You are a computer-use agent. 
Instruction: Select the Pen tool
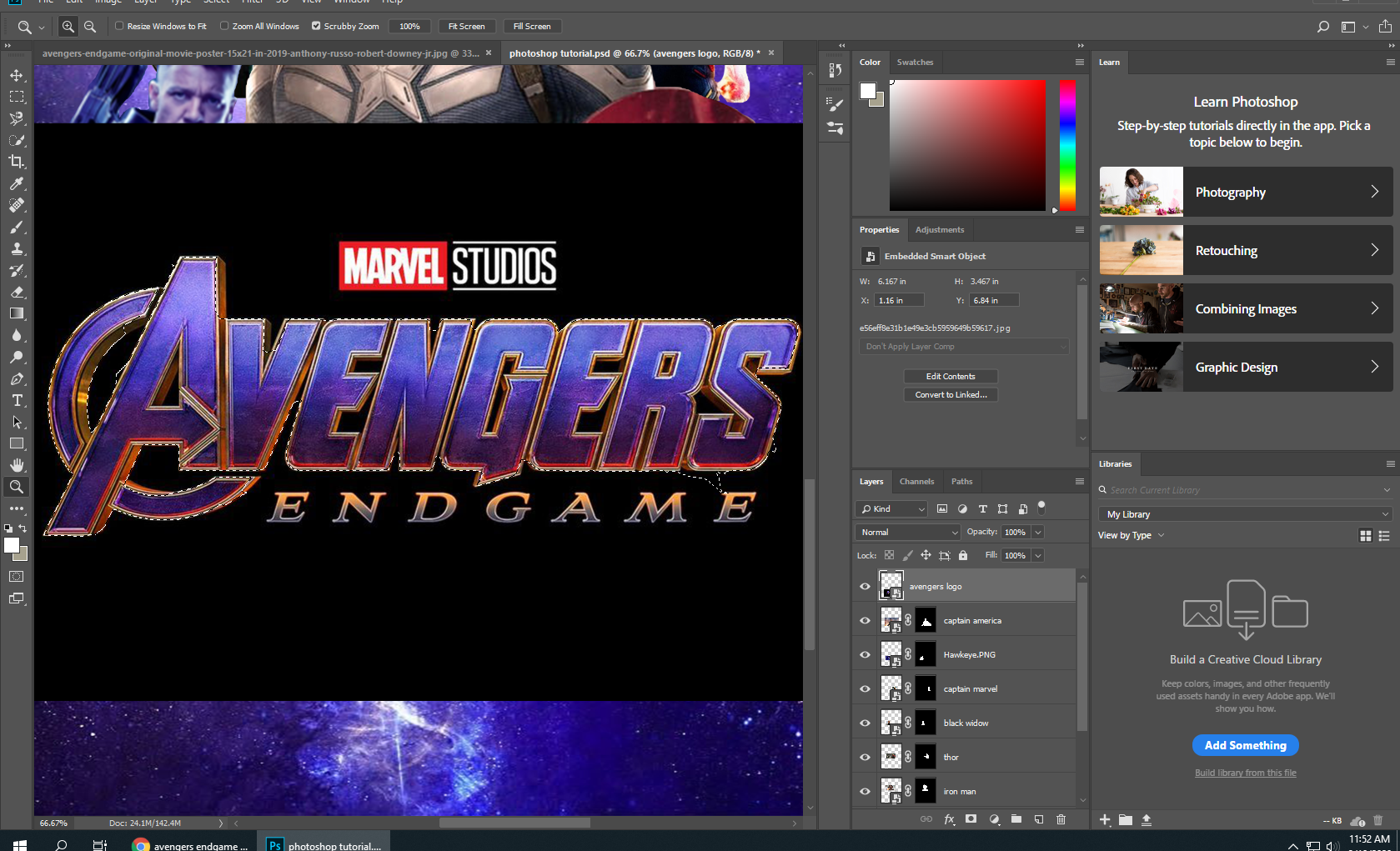click(17, 378)
